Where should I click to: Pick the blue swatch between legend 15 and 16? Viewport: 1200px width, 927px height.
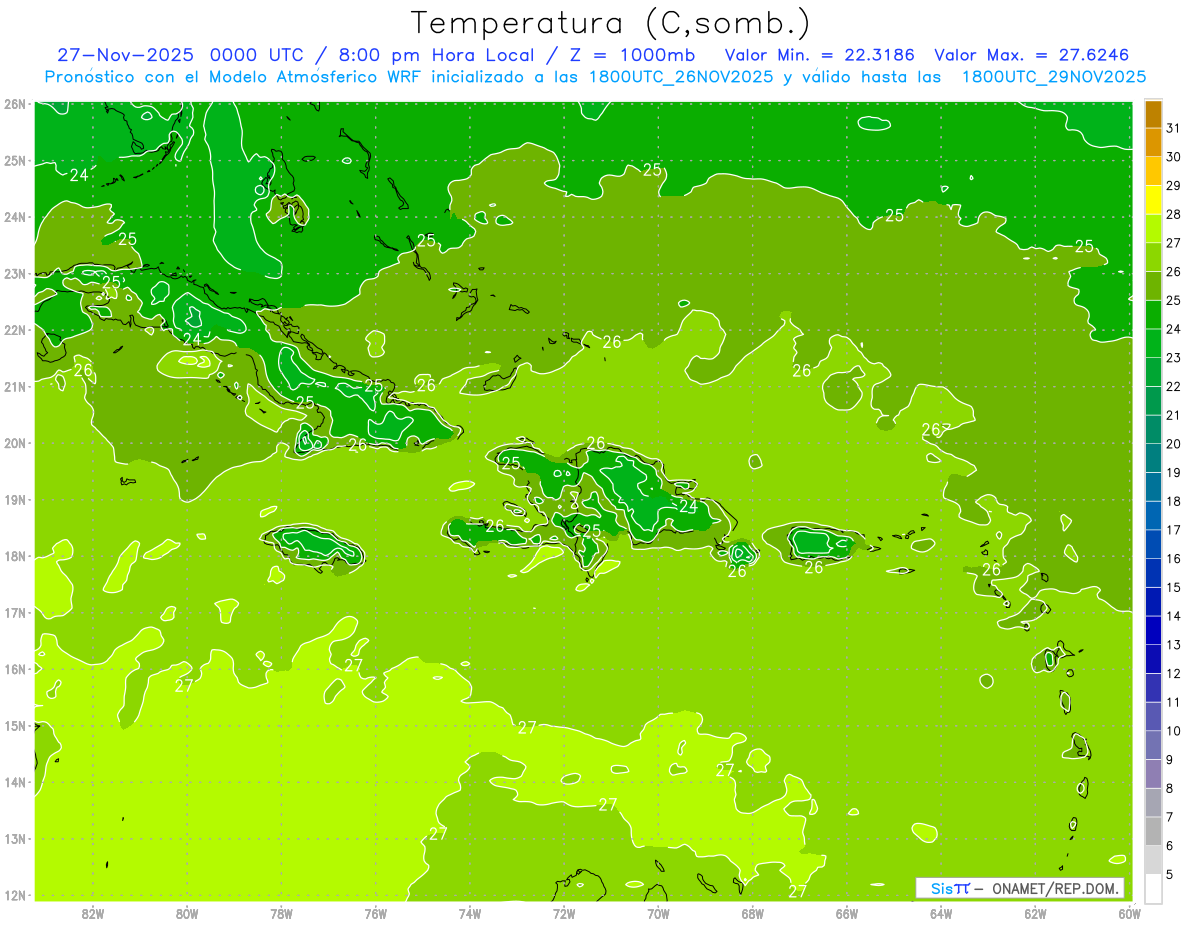(x=1153, y=573)
